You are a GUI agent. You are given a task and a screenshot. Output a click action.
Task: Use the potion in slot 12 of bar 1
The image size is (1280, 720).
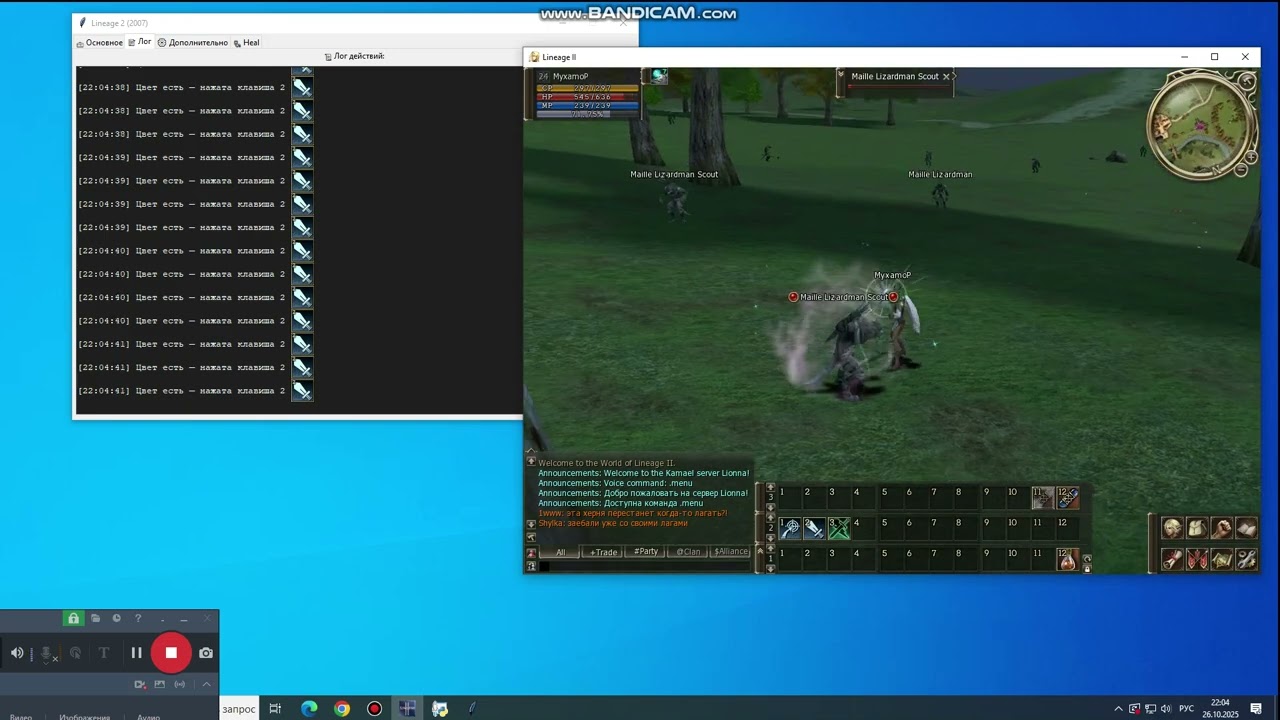coord(1068,559)
